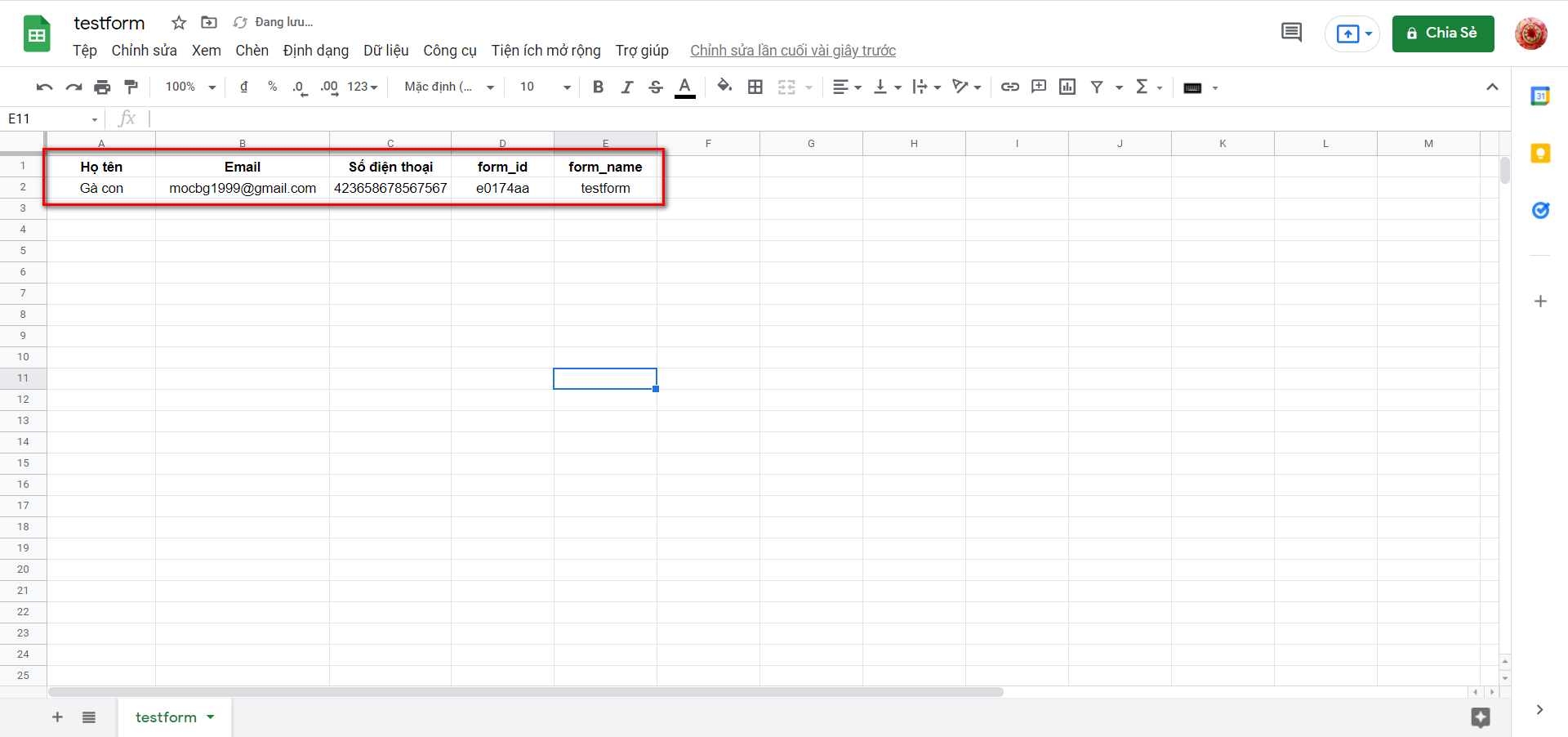Open the Công cụ menu

tap(450, 51)
